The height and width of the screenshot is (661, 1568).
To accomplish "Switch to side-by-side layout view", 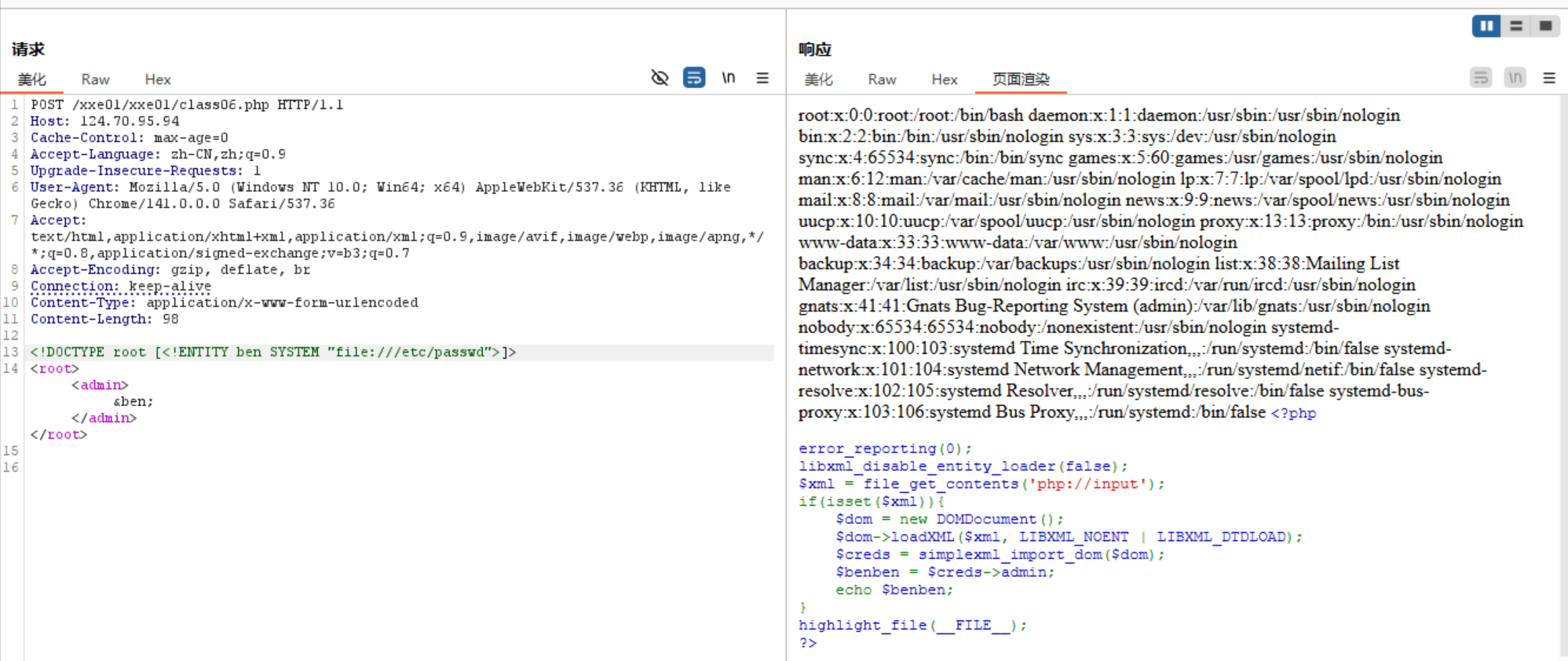I will click(x=1486, y=26).
